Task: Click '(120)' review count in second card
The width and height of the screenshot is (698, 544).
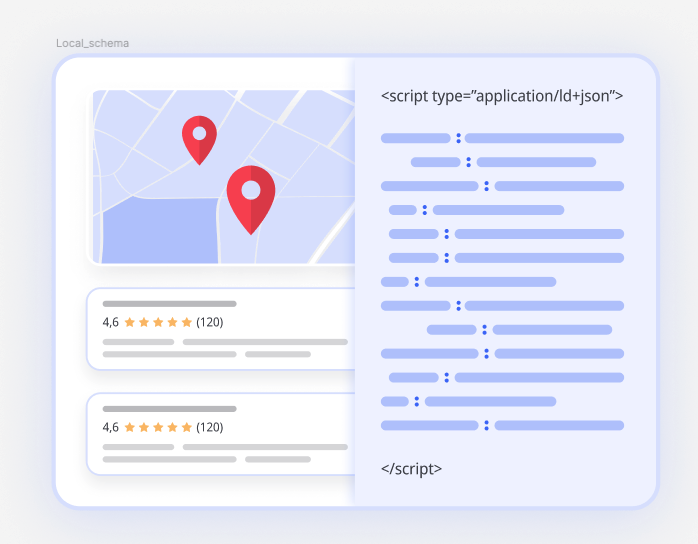Action: pos(210,427)
